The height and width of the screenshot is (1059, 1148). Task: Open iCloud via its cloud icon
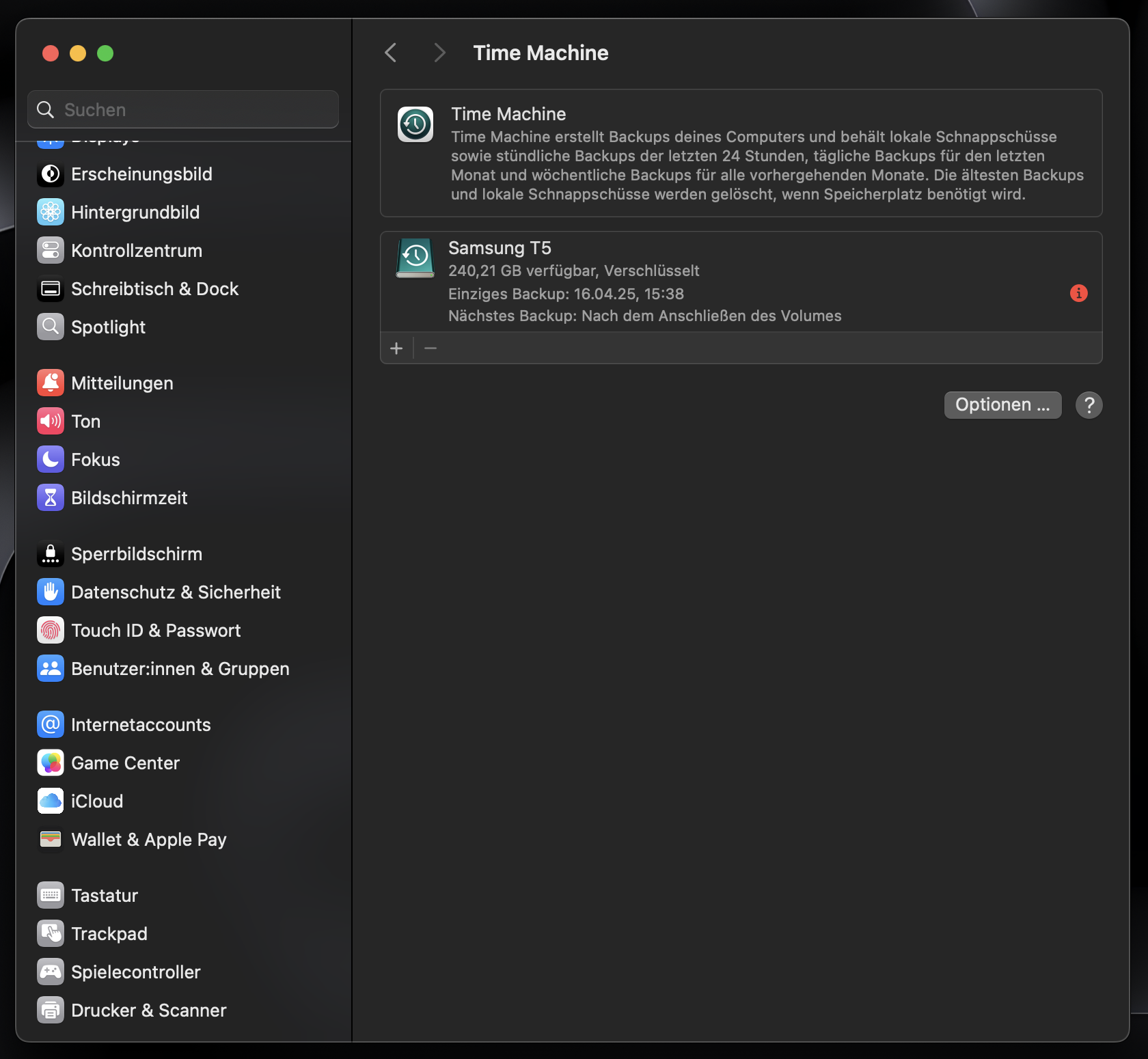click(51, 801)
